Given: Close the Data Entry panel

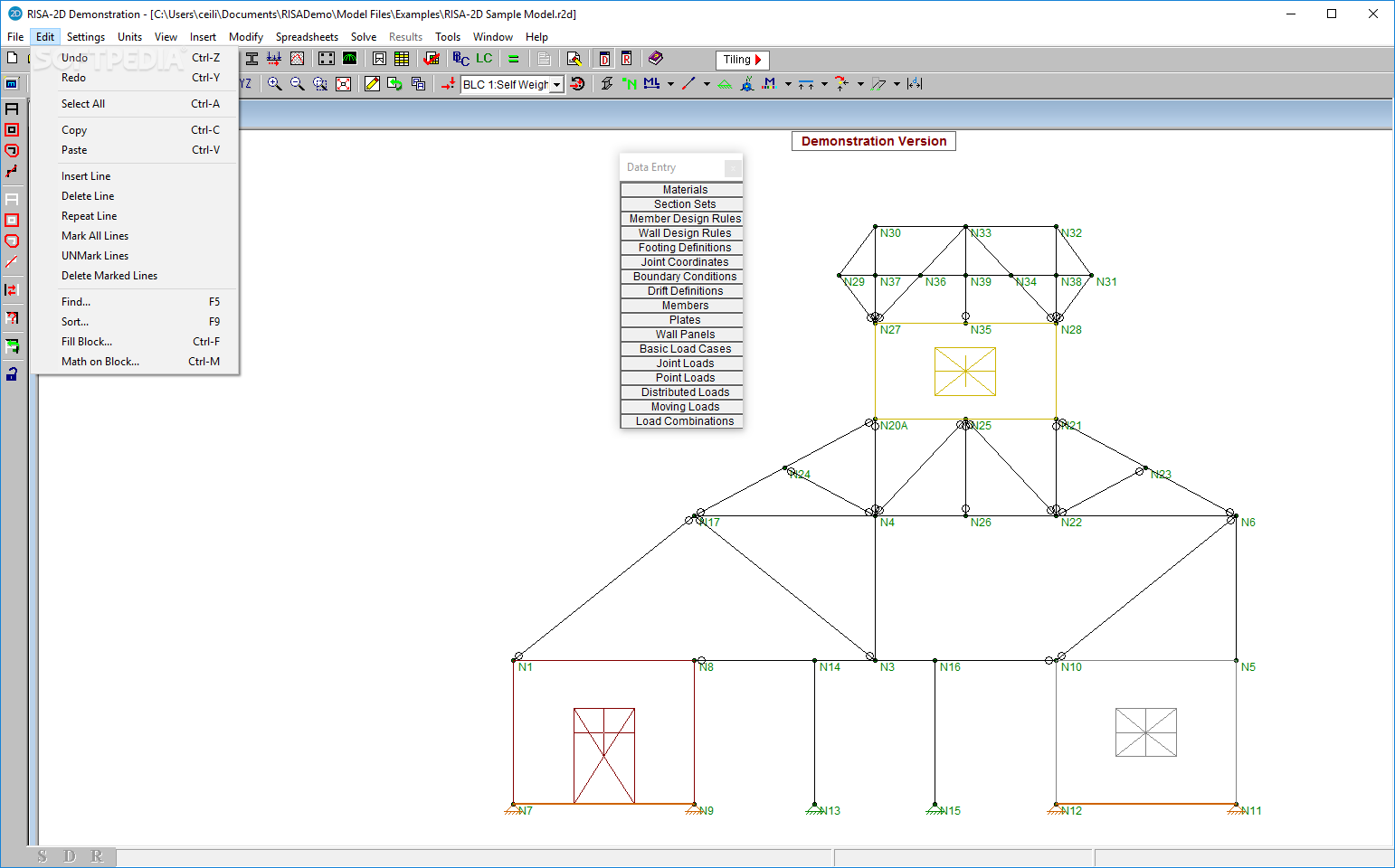Looking at the screenshot, I should [734, 168].
